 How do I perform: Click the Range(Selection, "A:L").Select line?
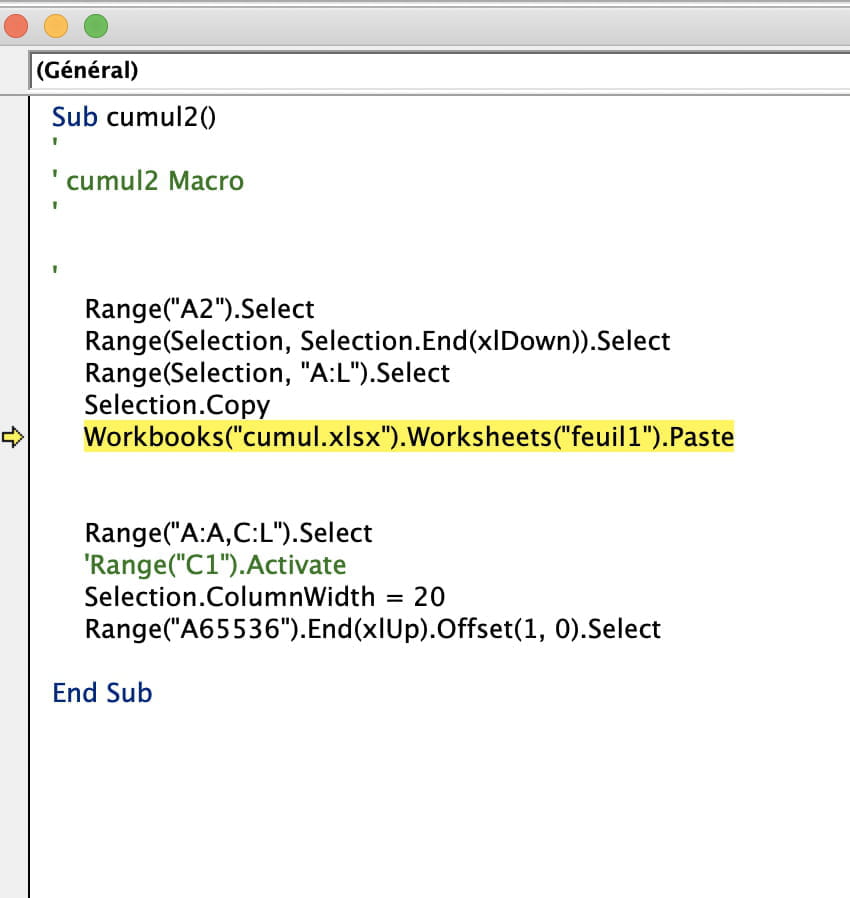[x=267, y=373]
